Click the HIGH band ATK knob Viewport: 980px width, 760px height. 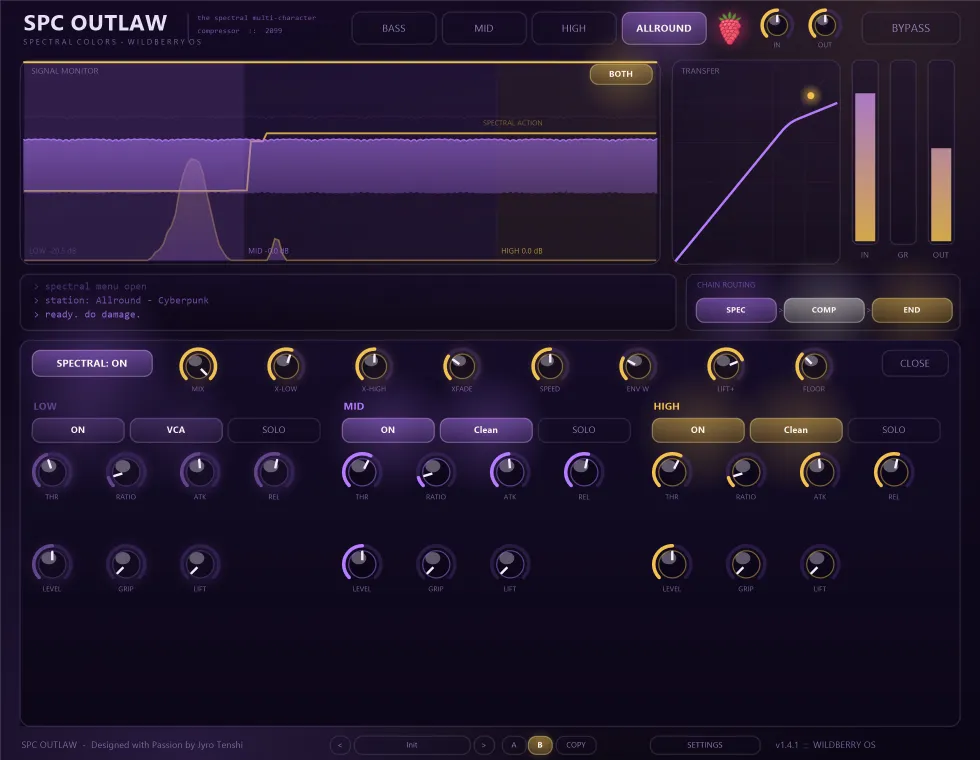819,471
